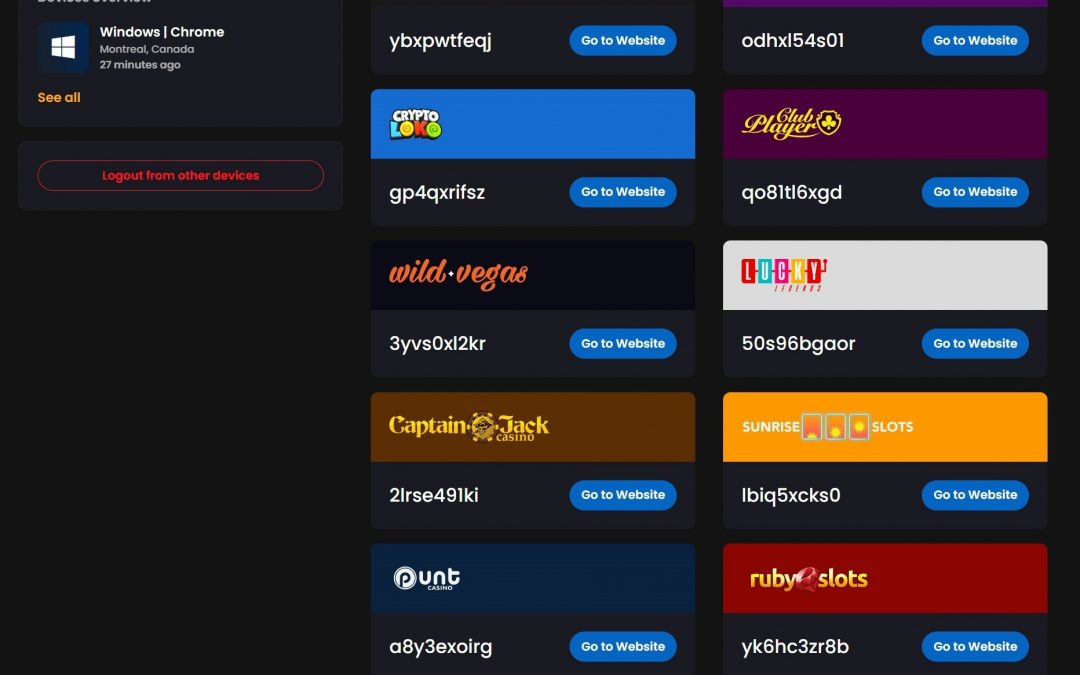1080x675 pixels.
Task: Click the Ruby Slots logo
Action: tap(809, 579)
